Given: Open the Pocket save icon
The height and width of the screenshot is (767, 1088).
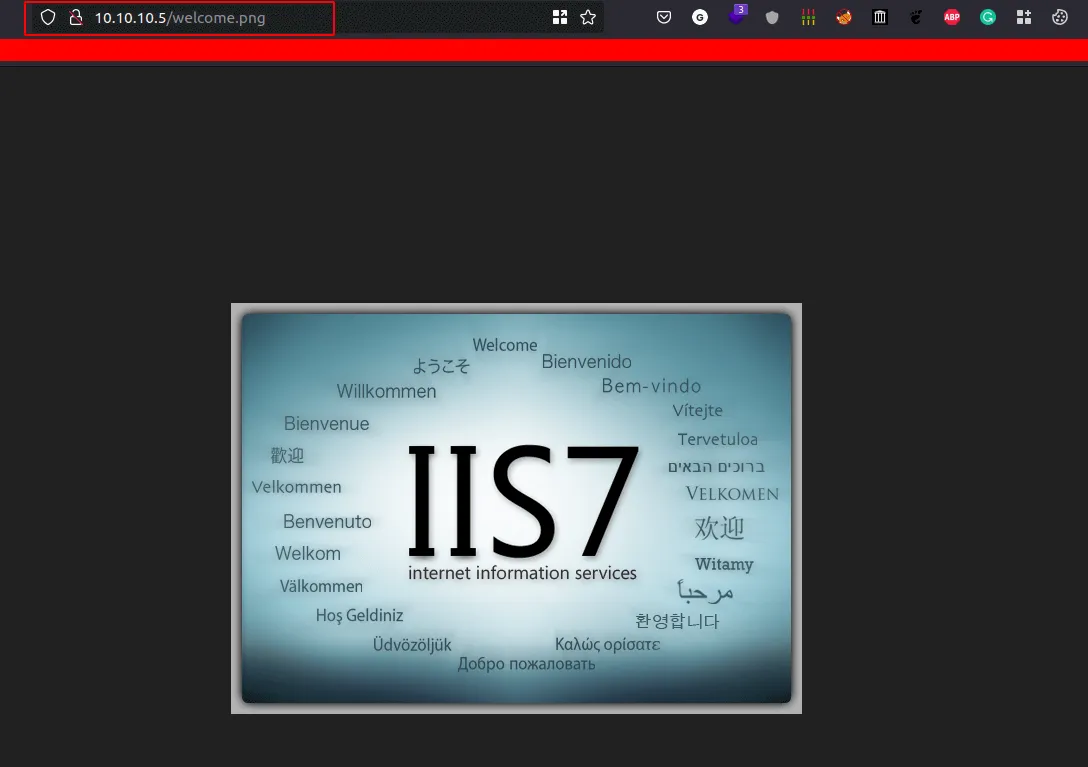Looking at the screenshot, I should pos(664,17).
